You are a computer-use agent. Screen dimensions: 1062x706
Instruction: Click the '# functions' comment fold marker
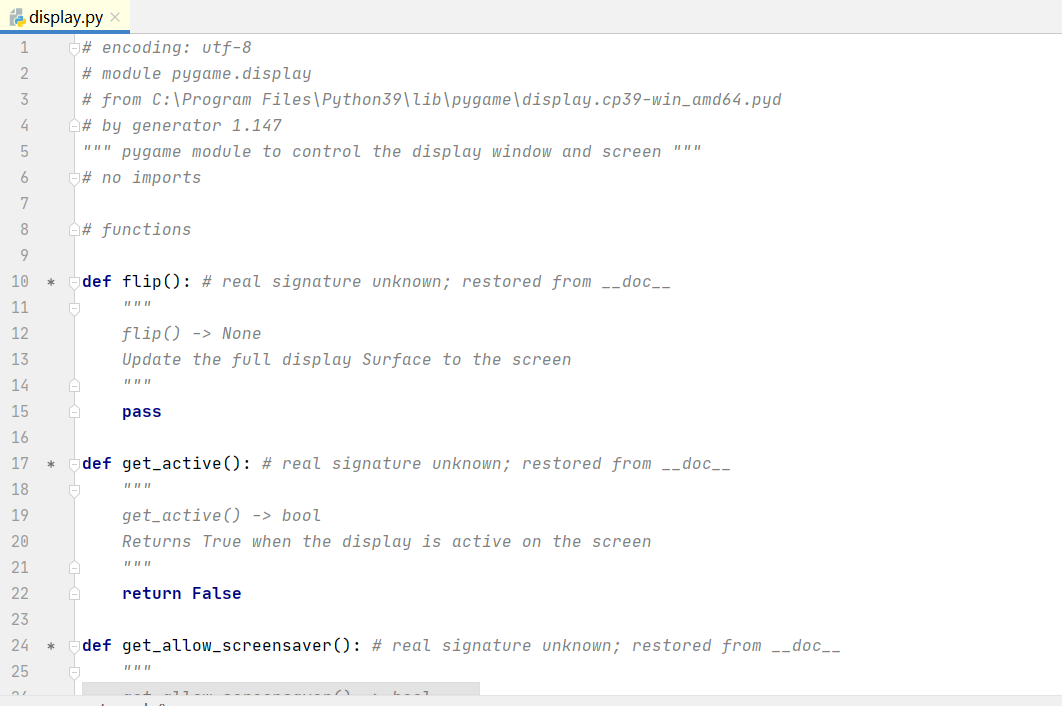click(x=75, y=230)
